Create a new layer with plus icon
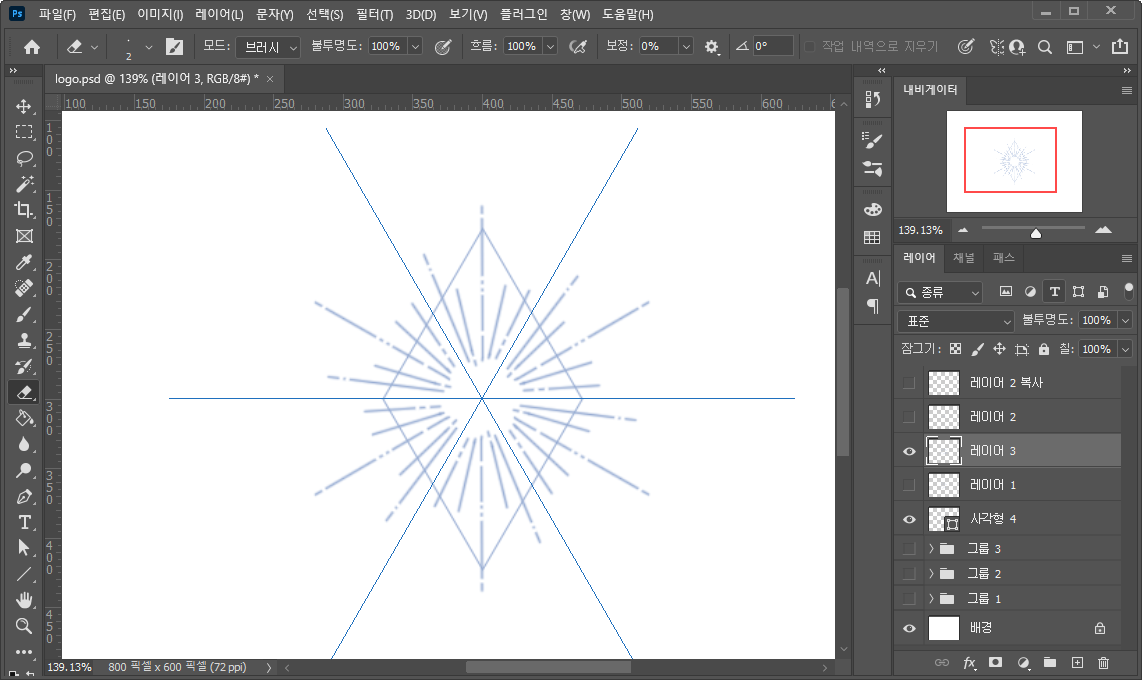Screen dimensions: 1142x680 (x=1077, y=663)
